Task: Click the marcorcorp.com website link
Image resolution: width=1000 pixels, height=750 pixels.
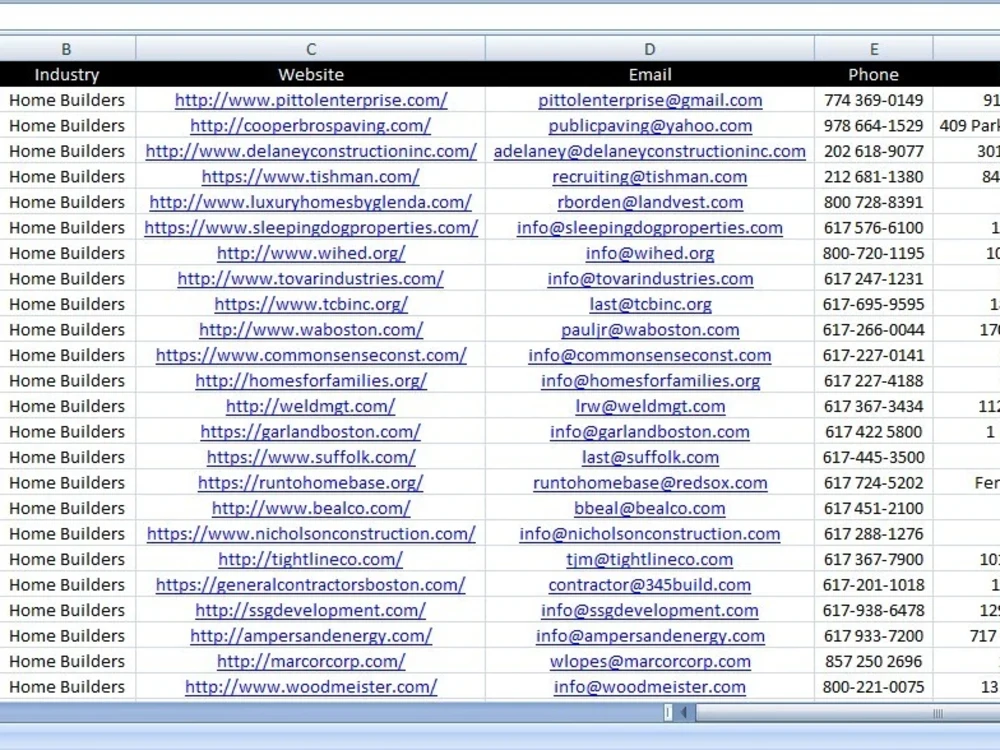Action: [x=311, y=661]
